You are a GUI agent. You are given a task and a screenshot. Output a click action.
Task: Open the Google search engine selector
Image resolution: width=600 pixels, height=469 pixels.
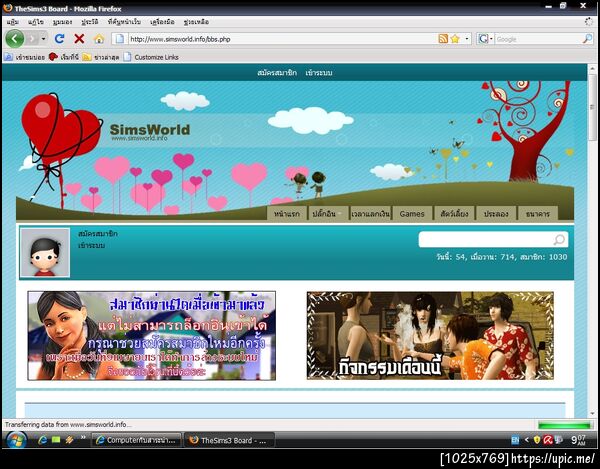click(485, 39)
